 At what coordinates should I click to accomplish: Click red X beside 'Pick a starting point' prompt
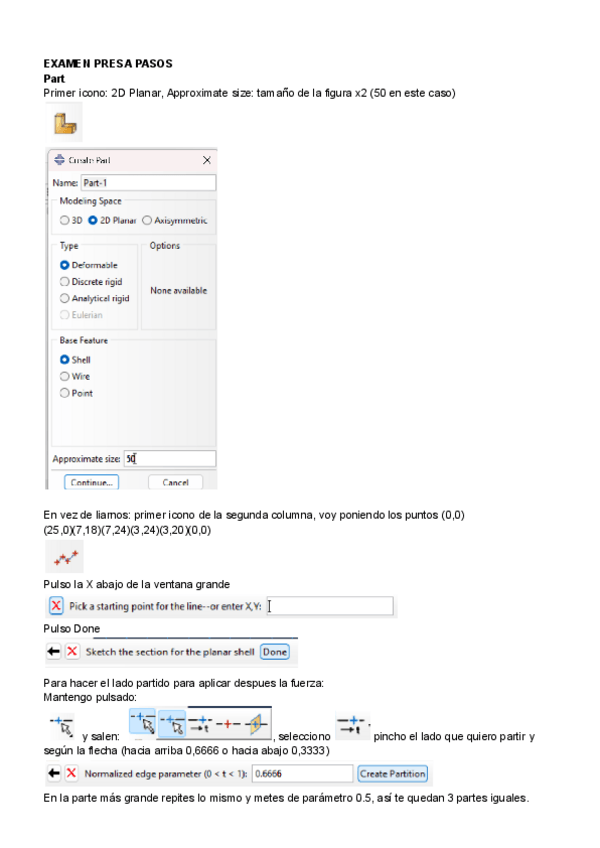point(56,606)
